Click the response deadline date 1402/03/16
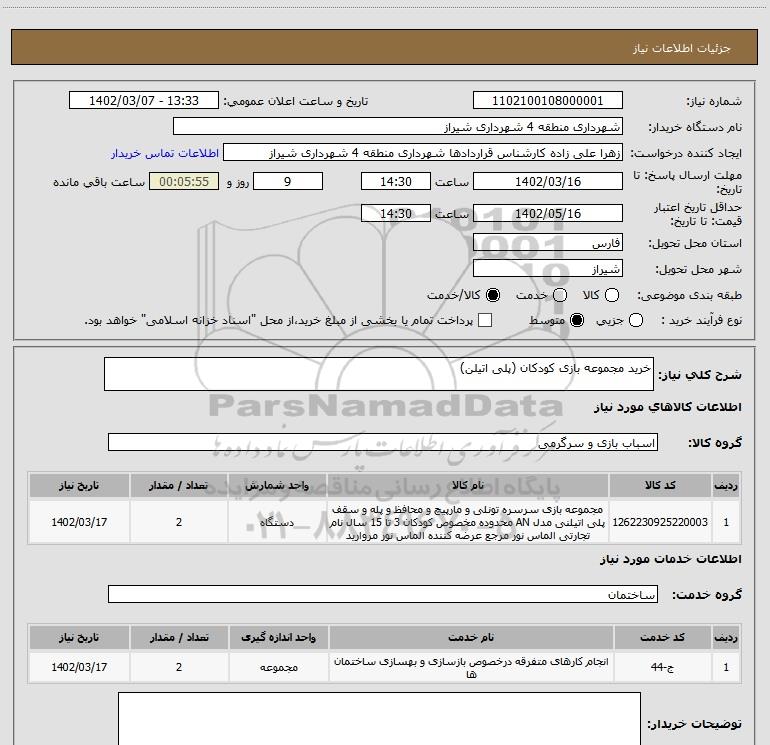The width and height of the screenshot is (770, 745). [x=547, y=181]
